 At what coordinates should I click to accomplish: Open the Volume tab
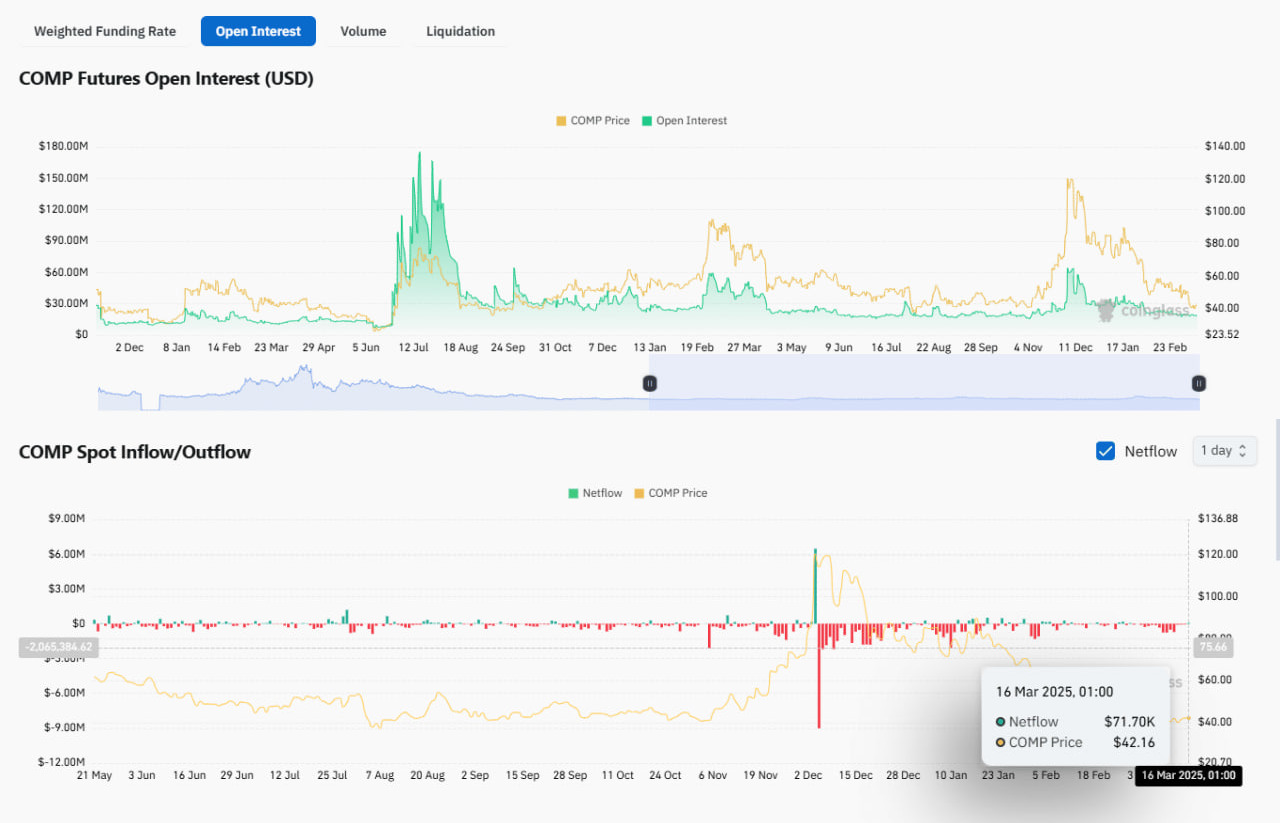363,31
